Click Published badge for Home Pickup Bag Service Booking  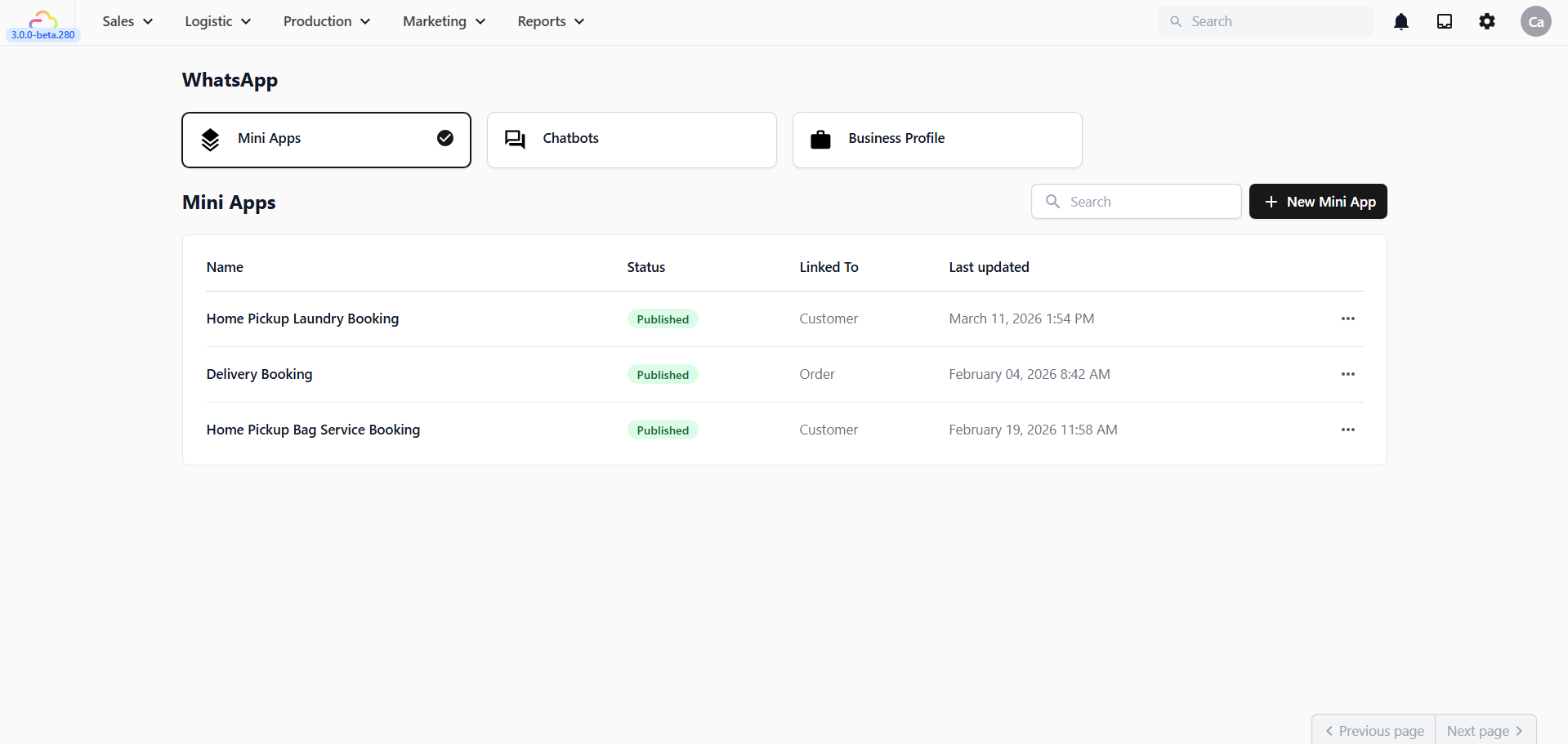click(663, 430)
